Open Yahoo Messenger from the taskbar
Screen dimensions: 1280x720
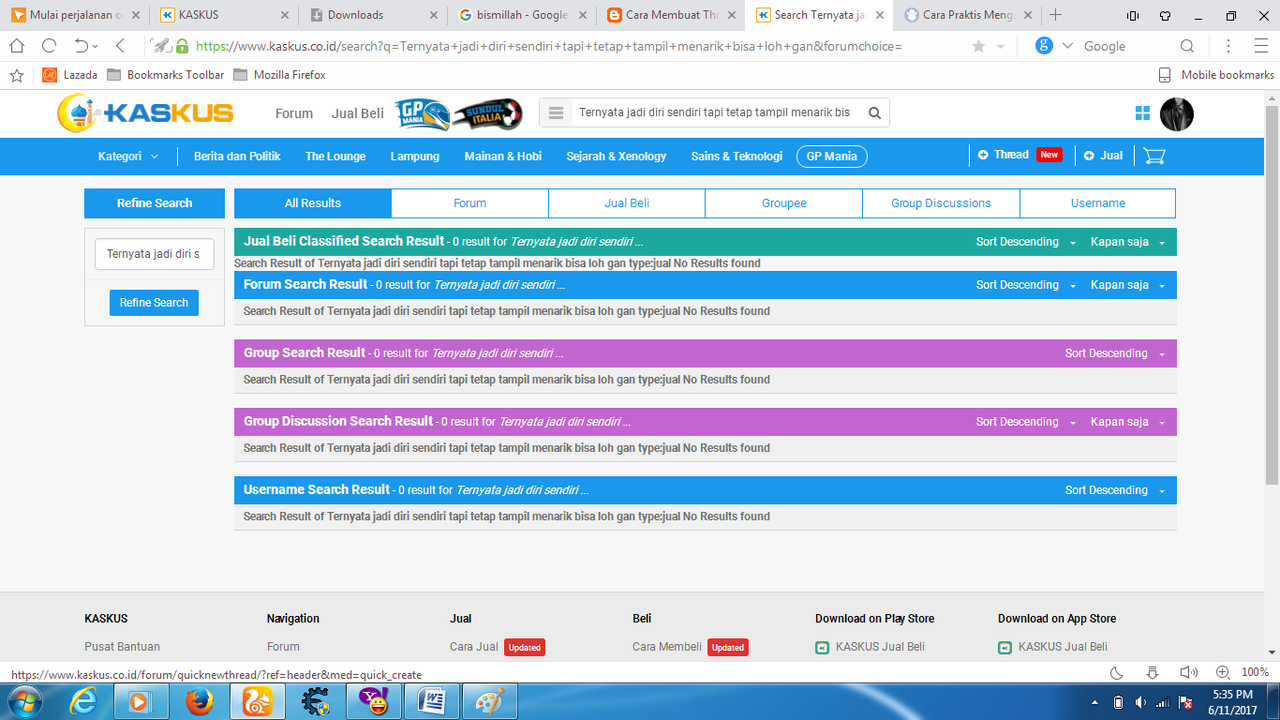pyautogui.click(x=374, y=703)
